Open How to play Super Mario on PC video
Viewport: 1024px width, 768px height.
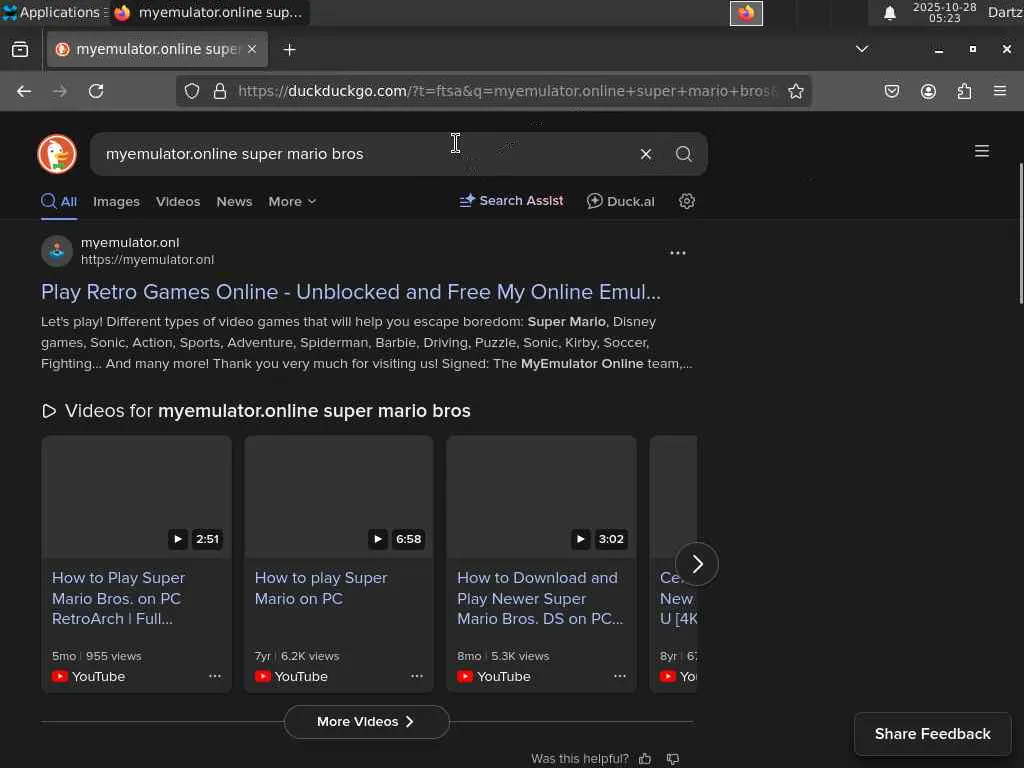(x=321, y=588)
